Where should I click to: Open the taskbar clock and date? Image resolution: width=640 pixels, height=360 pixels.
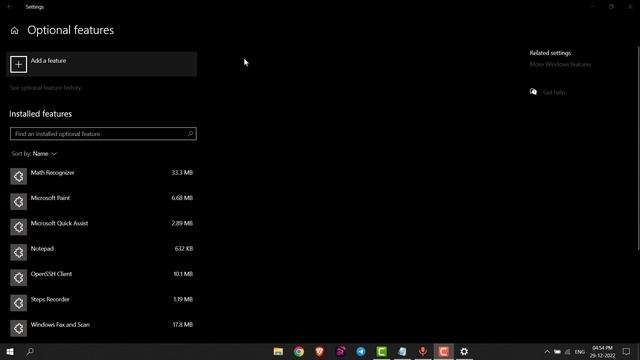click(x=602, y=351)
